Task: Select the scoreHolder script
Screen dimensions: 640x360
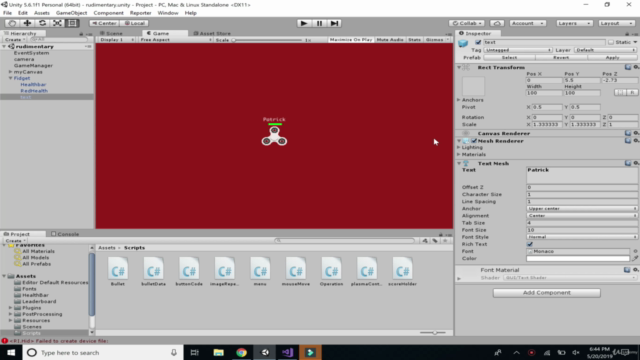Action: point(402,271)
